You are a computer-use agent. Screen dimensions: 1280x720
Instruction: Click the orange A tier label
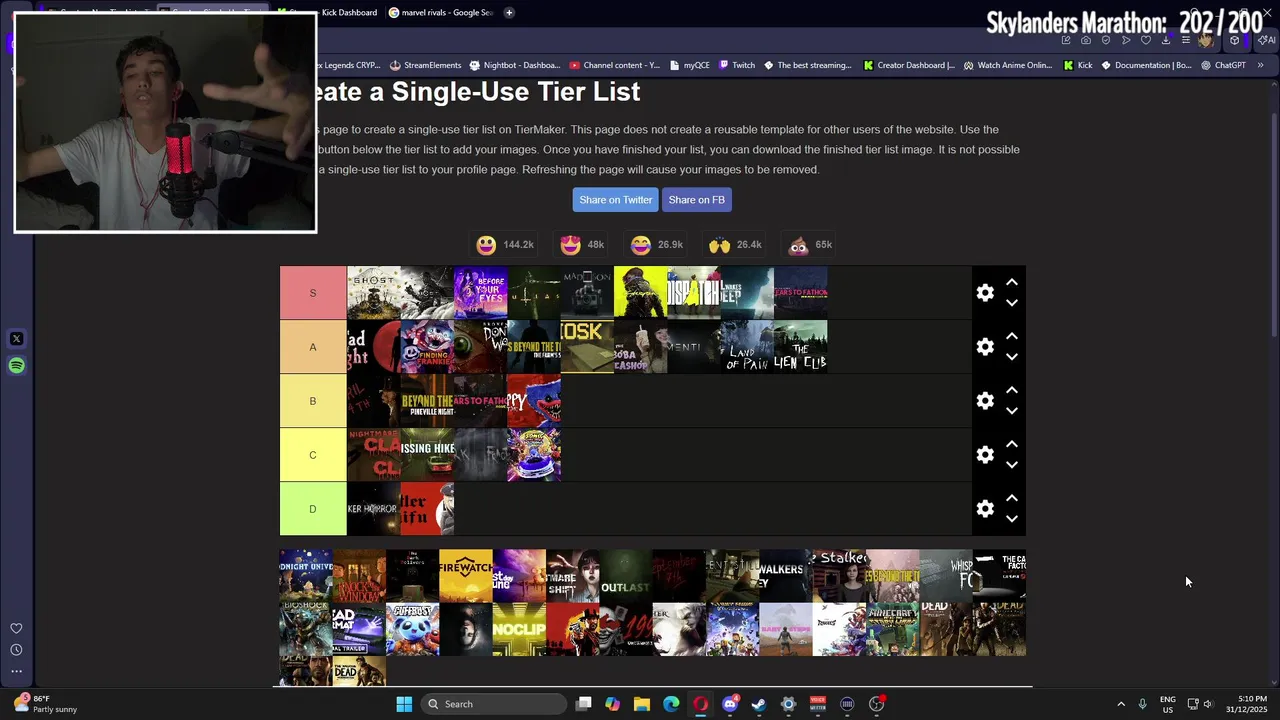(x=313, y=347)
